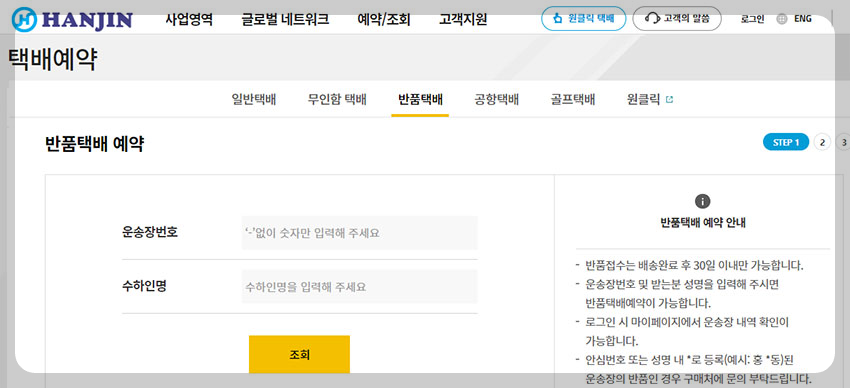The image size is (850, 388).
Task: Select the 공항택배 tab
Action: pos(497,100)
